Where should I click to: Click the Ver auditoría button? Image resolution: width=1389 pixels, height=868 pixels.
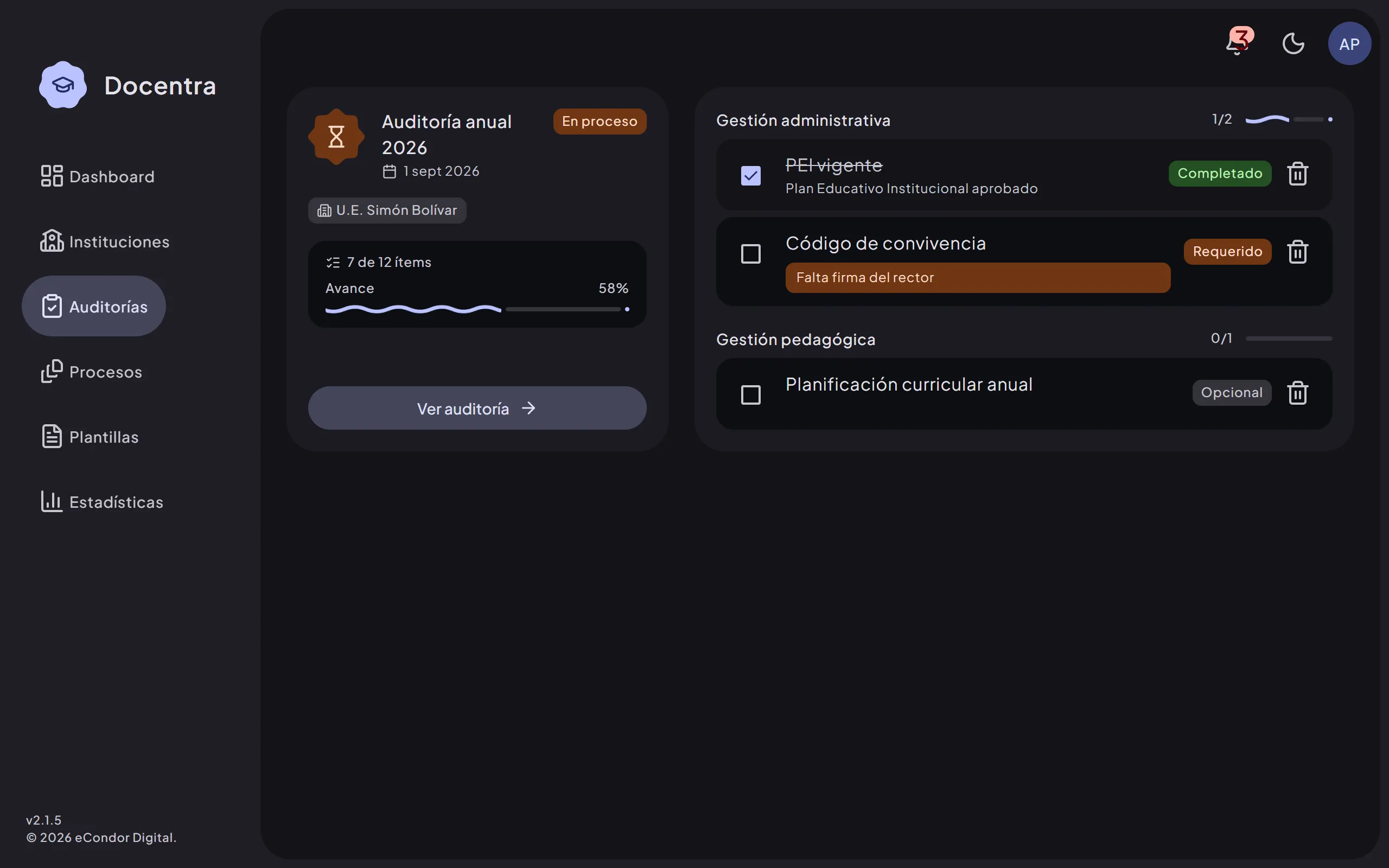click(477, 408)
